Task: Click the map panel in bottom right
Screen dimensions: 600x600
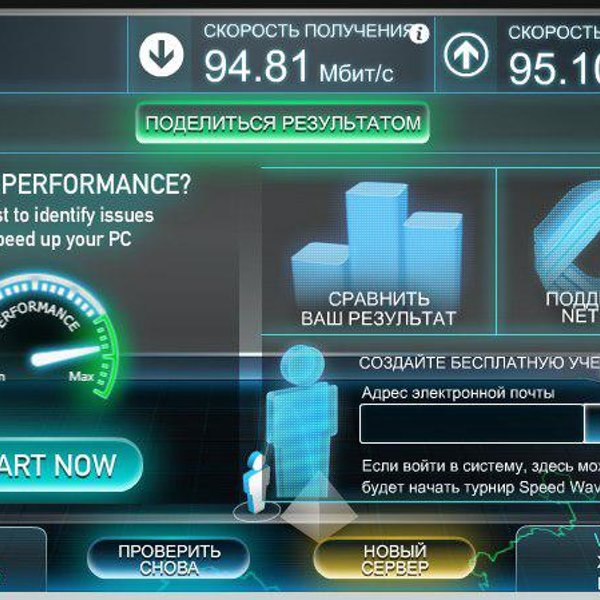Action: [x=558, y=559]
